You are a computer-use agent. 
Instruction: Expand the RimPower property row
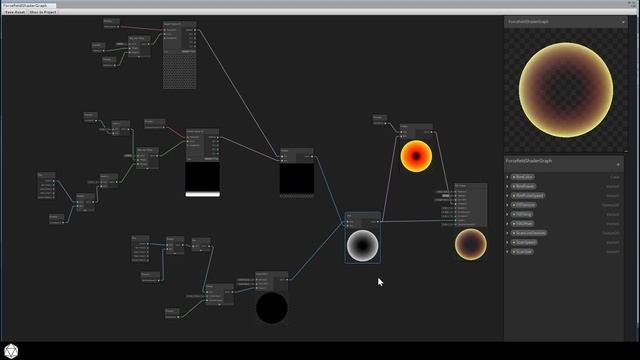point(507,187)
